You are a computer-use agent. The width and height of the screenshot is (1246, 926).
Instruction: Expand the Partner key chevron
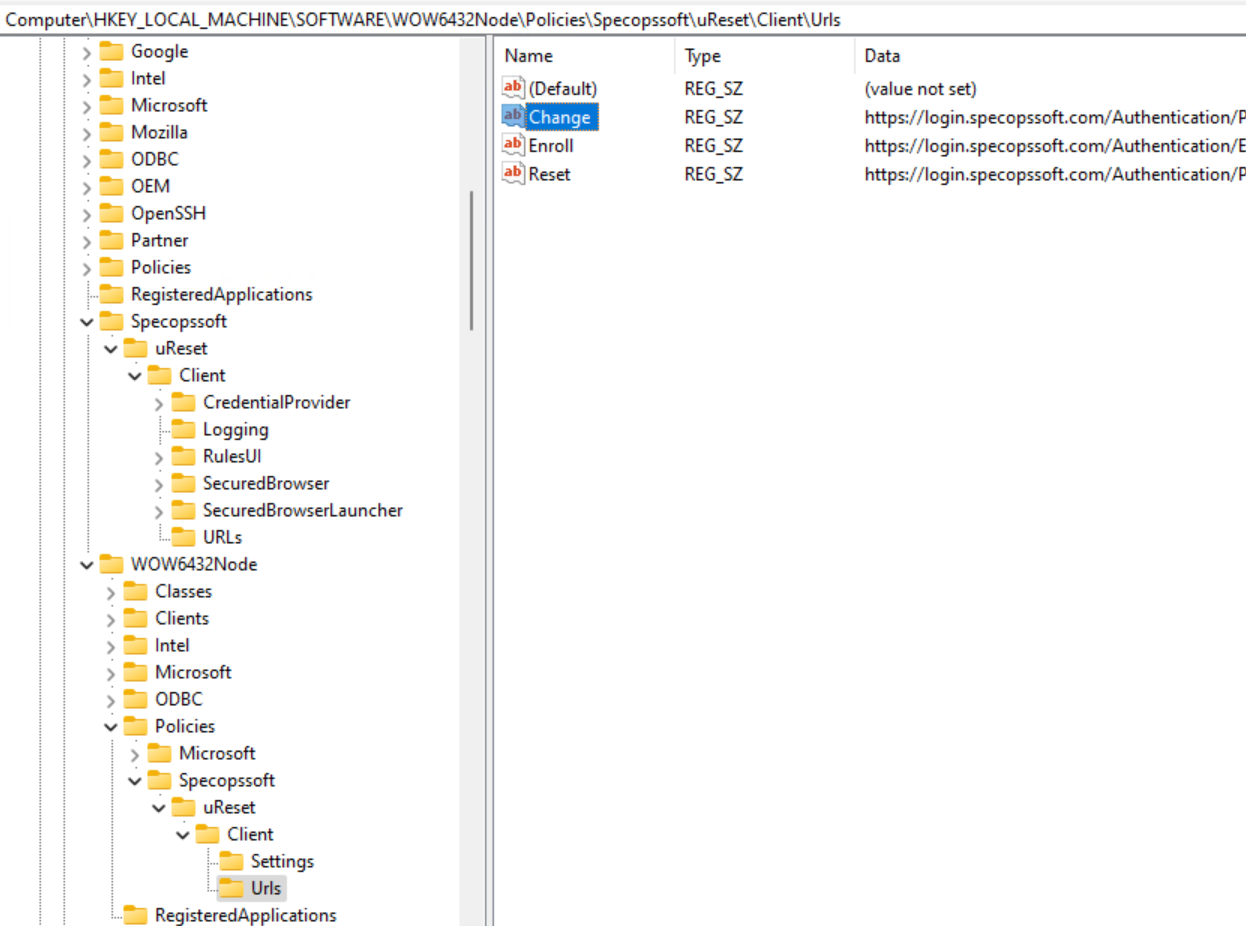point(87,241)
